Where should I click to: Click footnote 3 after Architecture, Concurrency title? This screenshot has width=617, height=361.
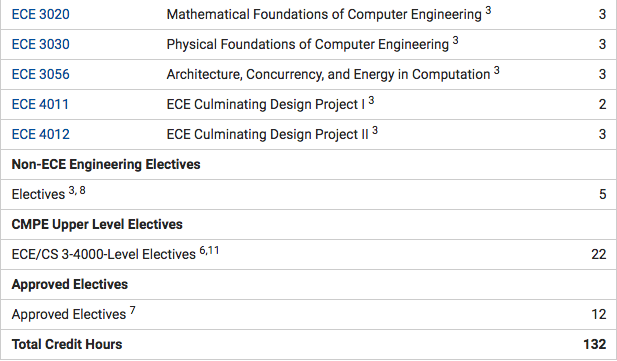tap(497, 70)
